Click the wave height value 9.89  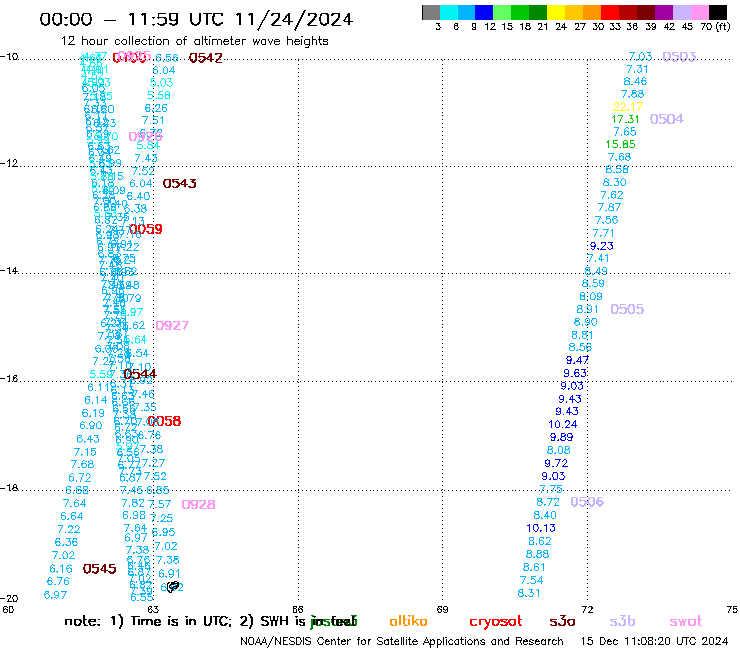pos(562,437)
